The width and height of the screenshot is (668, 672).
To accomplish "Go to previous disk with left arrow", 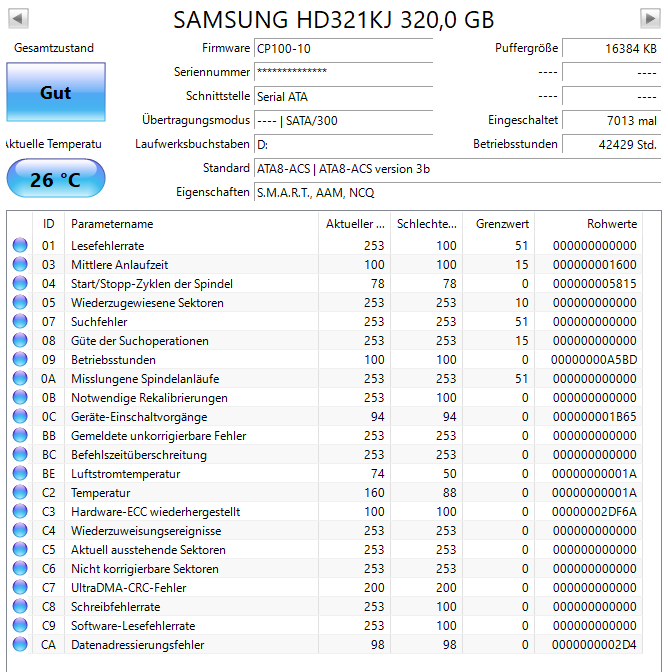I will 18,18.
